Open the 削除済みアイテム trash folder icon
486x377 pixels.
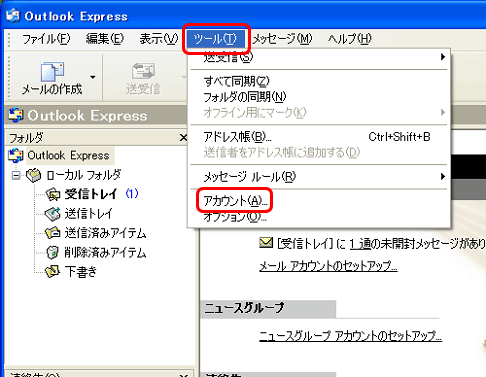[x=52, y=252]
